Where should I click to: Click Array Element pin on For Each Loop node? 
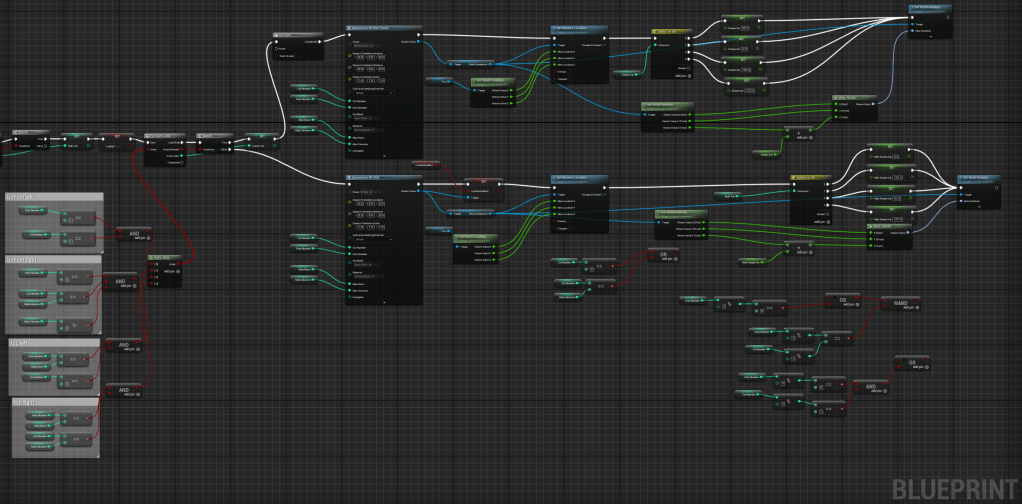180,150
